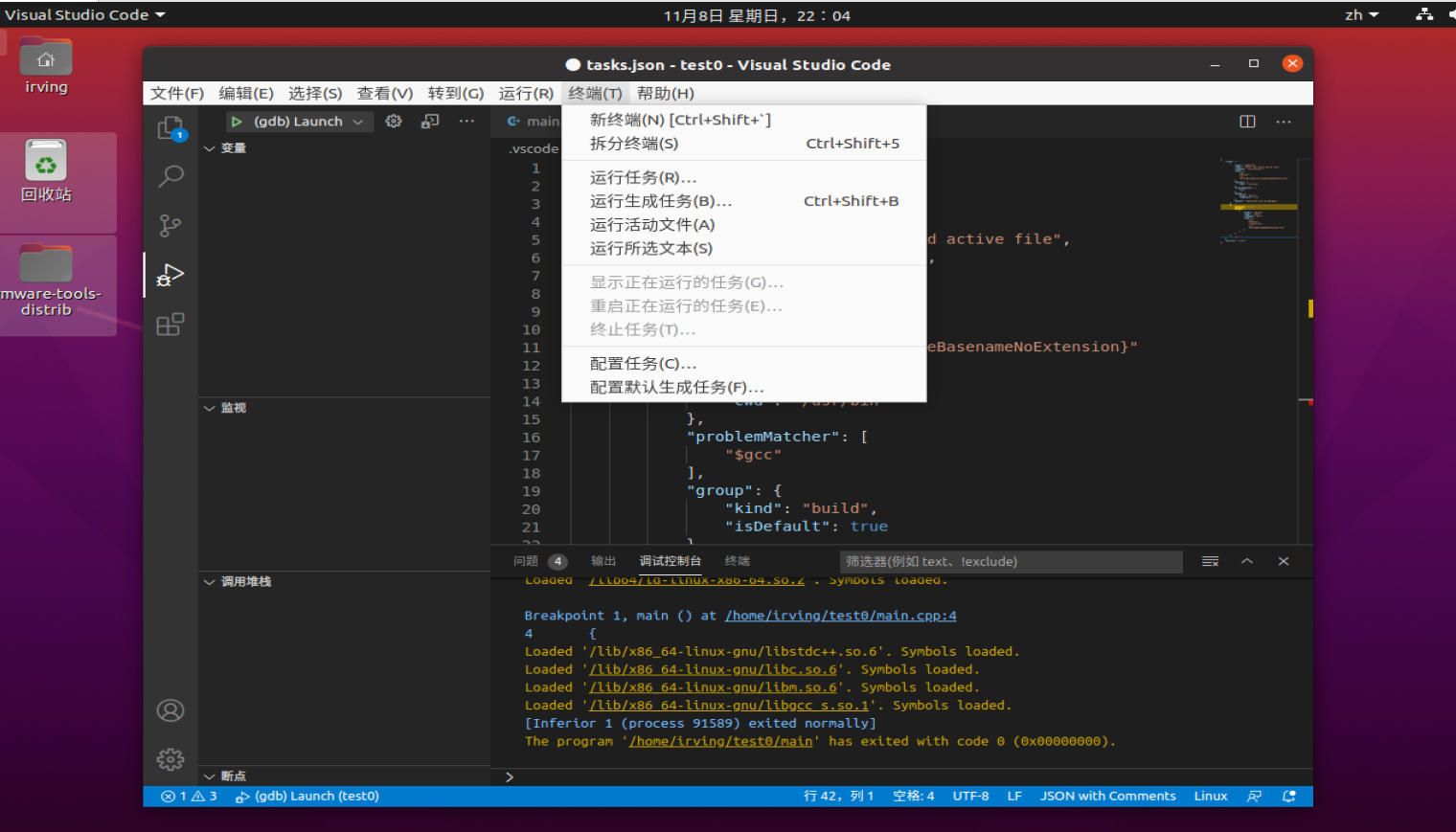The width and height of the screenshot is (1456, 832).
Task: Maximize the bottom panel with the chevron
Action: tap(1247, 561)
